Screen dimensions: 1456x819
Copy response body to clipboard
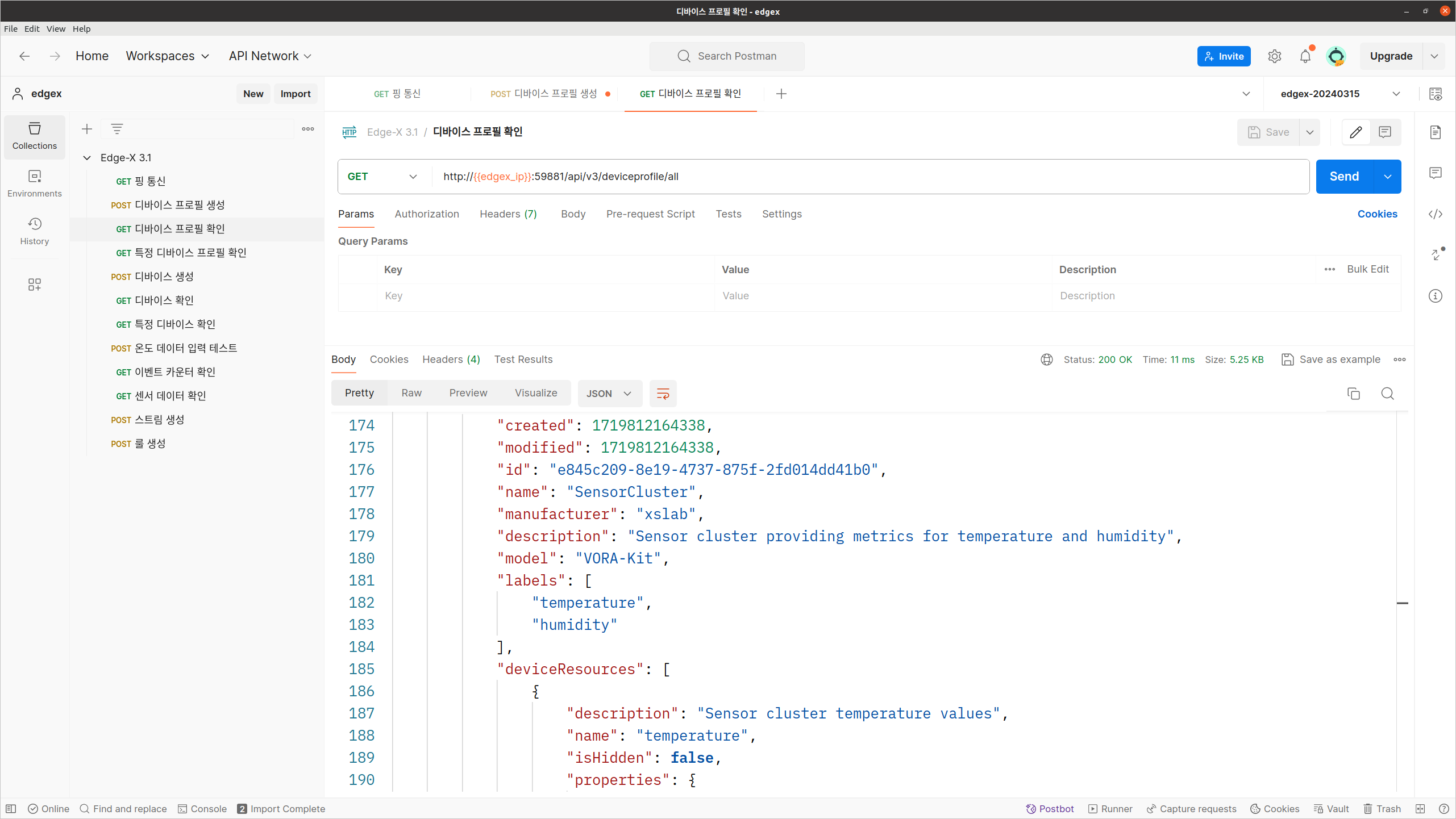(1354, 394)
